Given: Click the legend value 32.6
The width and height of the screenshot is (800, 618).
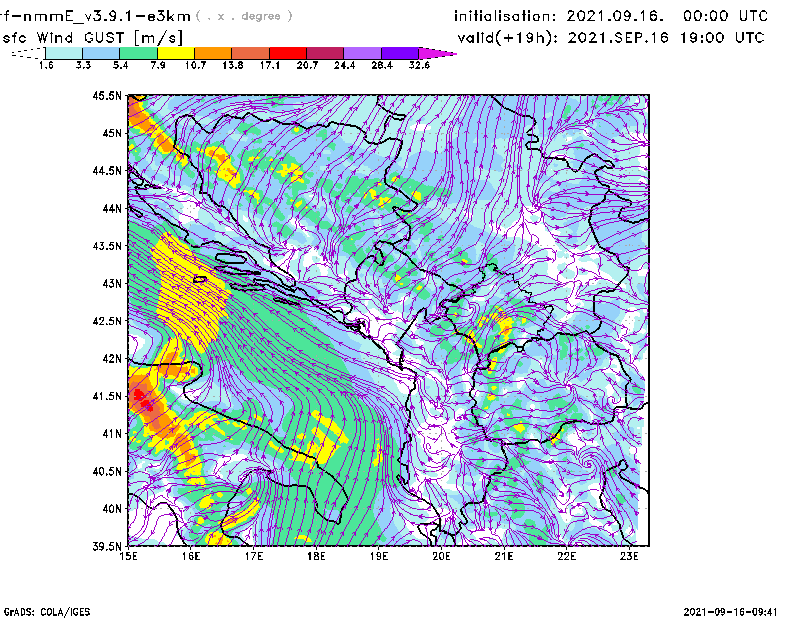Looking at the screenshot, I should tap(419, 65).
